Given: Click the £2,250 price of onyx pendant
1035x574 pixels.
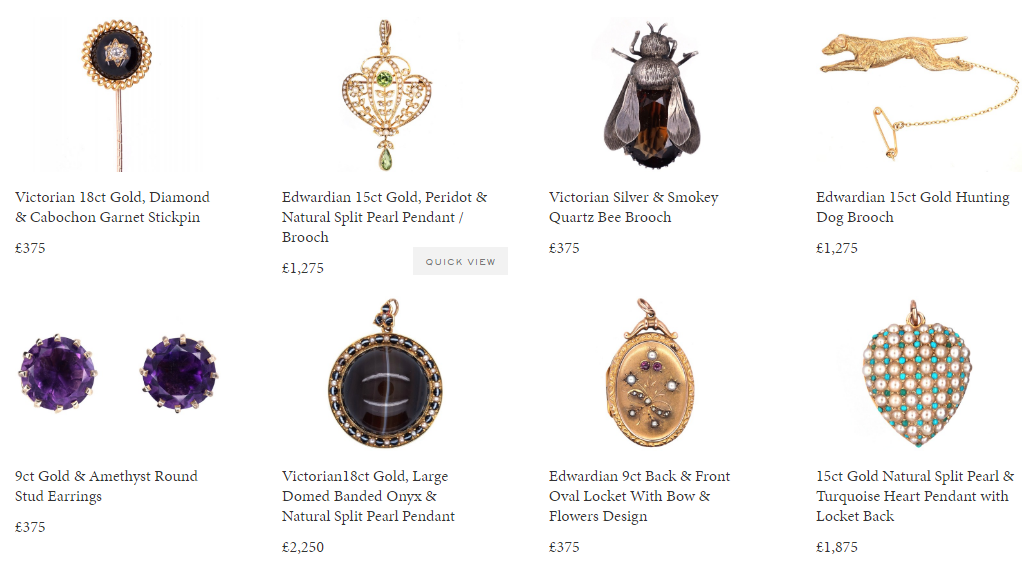Looking at the screenshot, I should click(303, 547).
